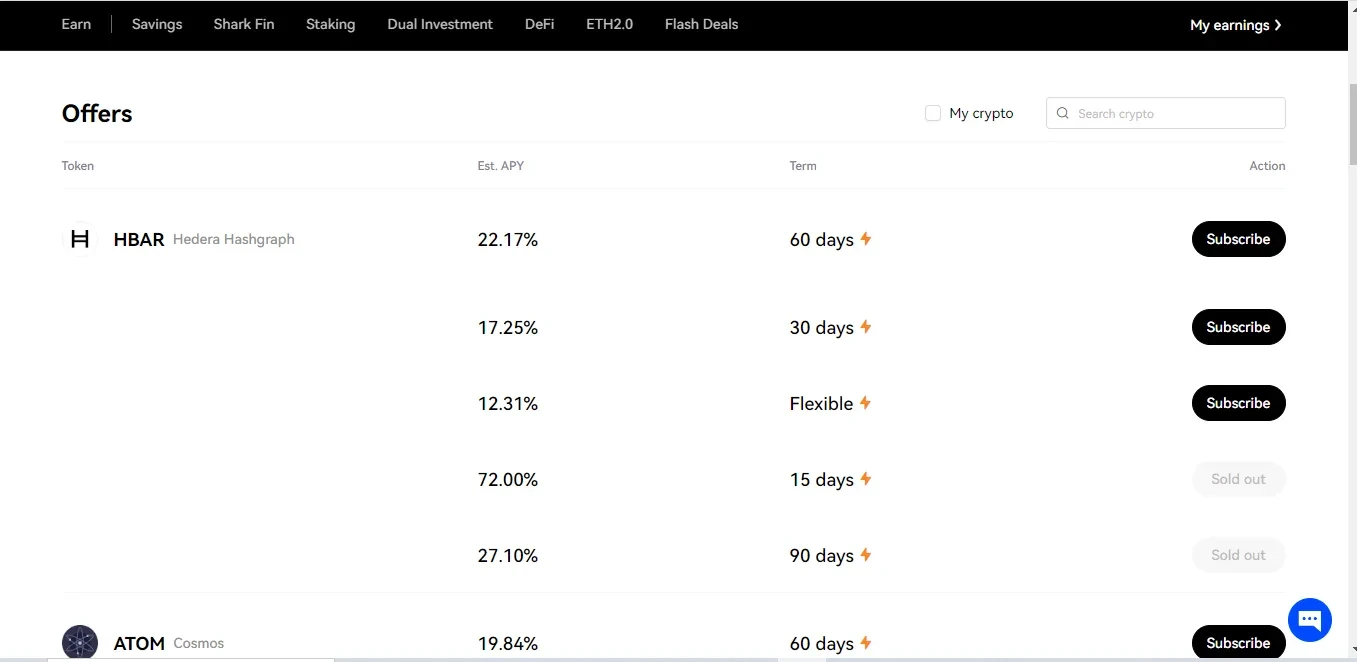Subscribe to the 12.31% Flexible offer
Image resolution: width=1357 pixels, height=662 pixels.
[1238, 403]
